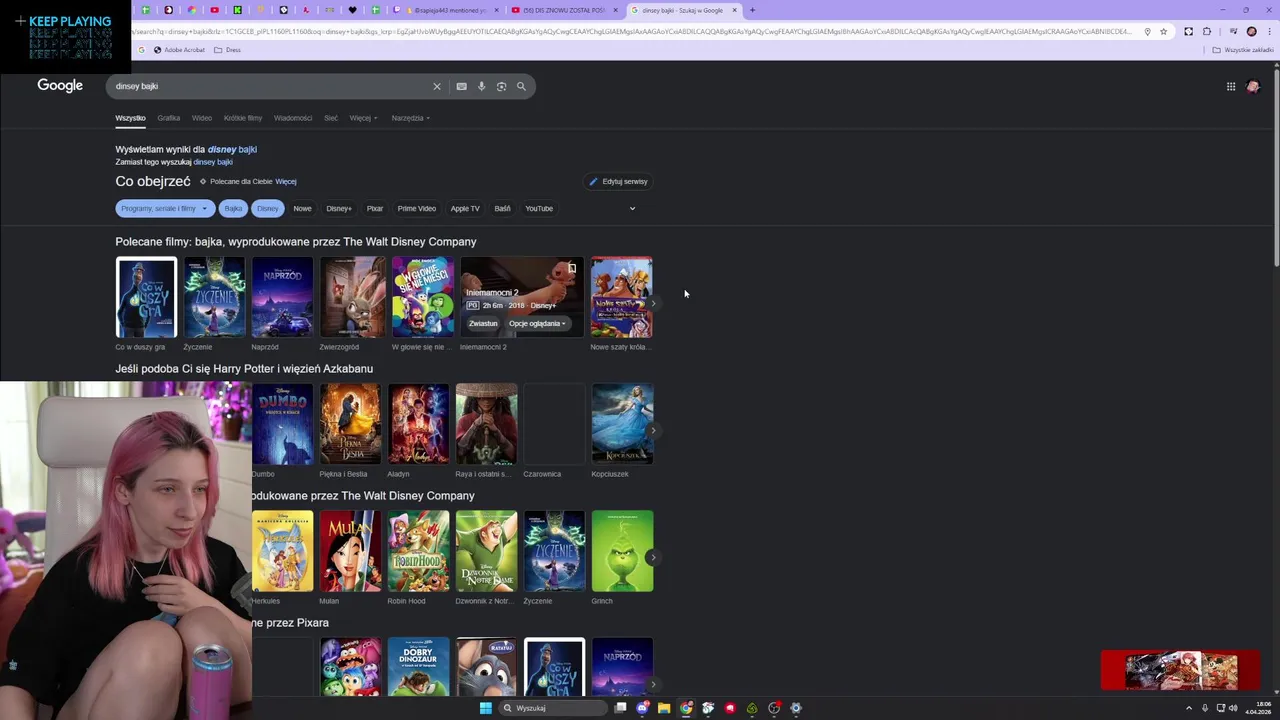Open Google Lens image search

(x=501, y=86)
